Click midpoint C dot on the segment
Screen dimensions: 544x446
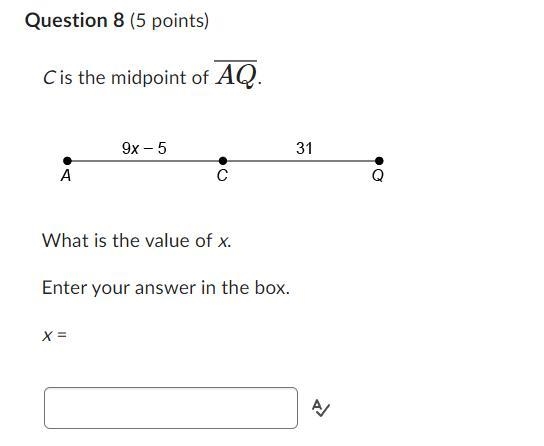click(x=223, y=161)
